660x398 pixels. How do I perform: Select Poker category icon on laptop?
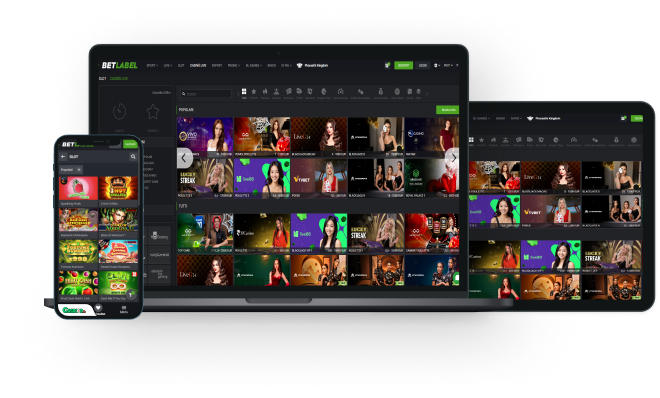click(x=299, y=91)
